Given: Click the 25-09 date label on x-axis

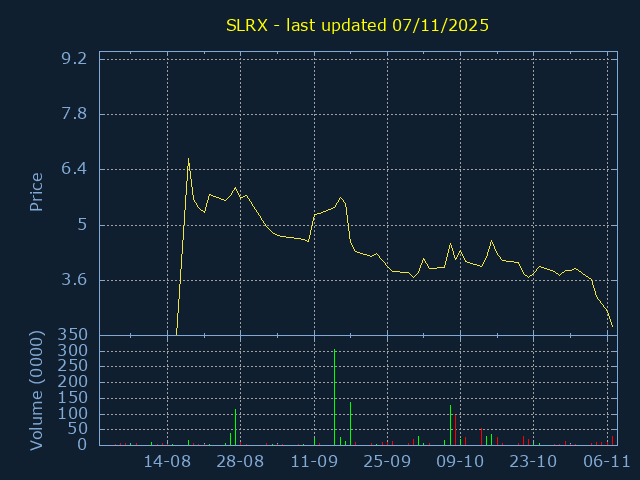Looking at the screenshot, I should pyautogui.click(x=387, y=462).
